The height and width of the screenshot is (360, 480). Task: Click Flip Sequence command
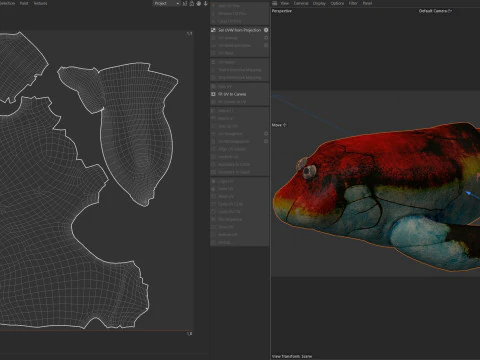click(x=227, y=219)
